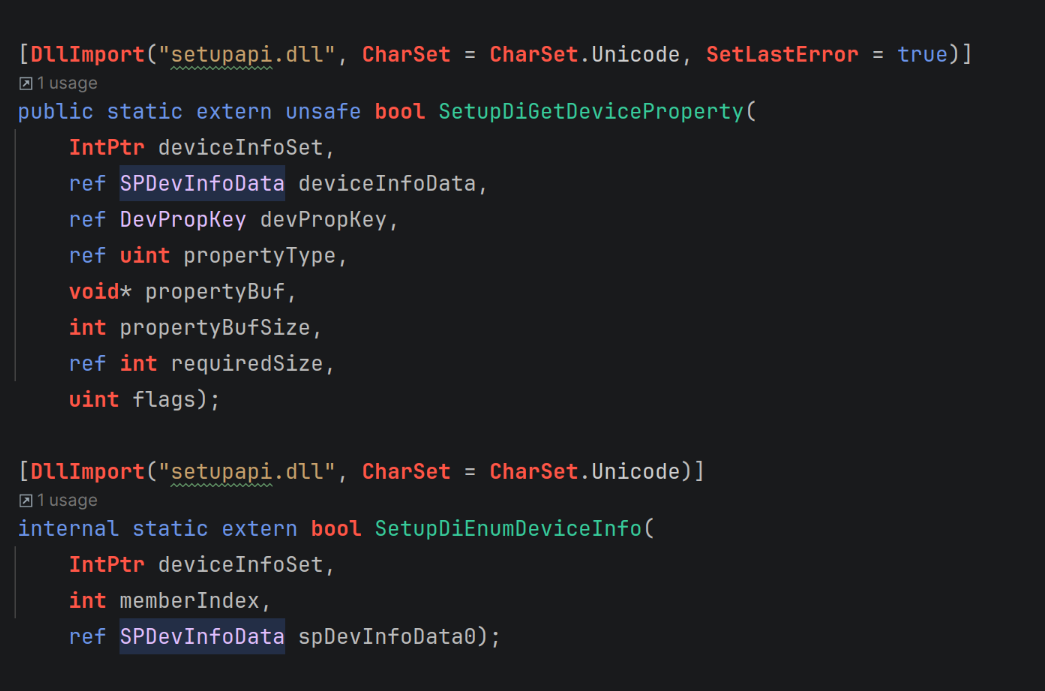This screenshot has width=1045, height=691.
Task: Click the SetupDiEnumDeviceInfo method name
Action: pyautogui.click(x=508, y=528)
